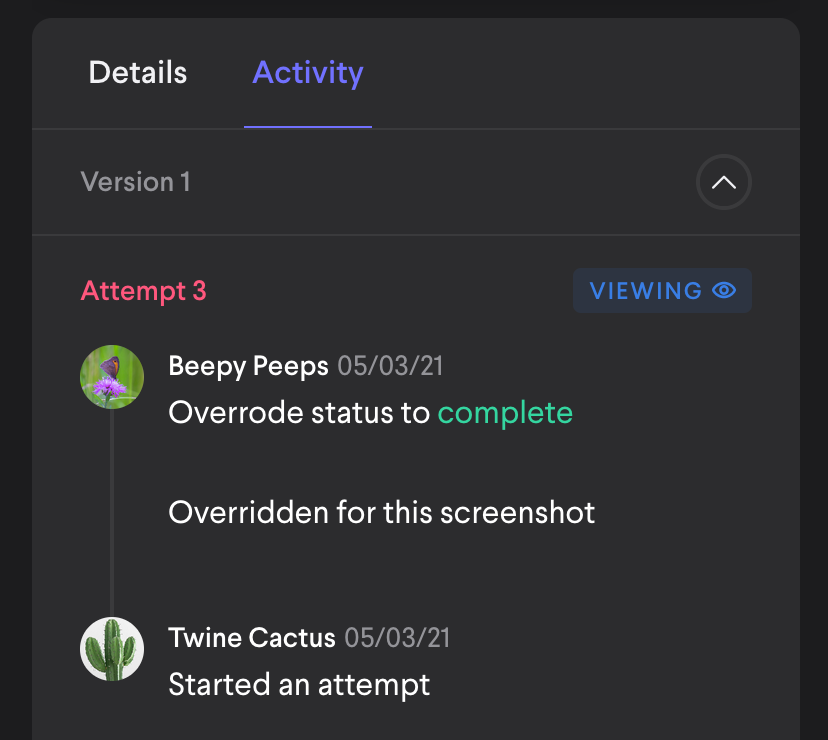Screen dimensions: 828x740
Task: Toggle viewing state with the eye toggle
Action: [x=724, y=290]
